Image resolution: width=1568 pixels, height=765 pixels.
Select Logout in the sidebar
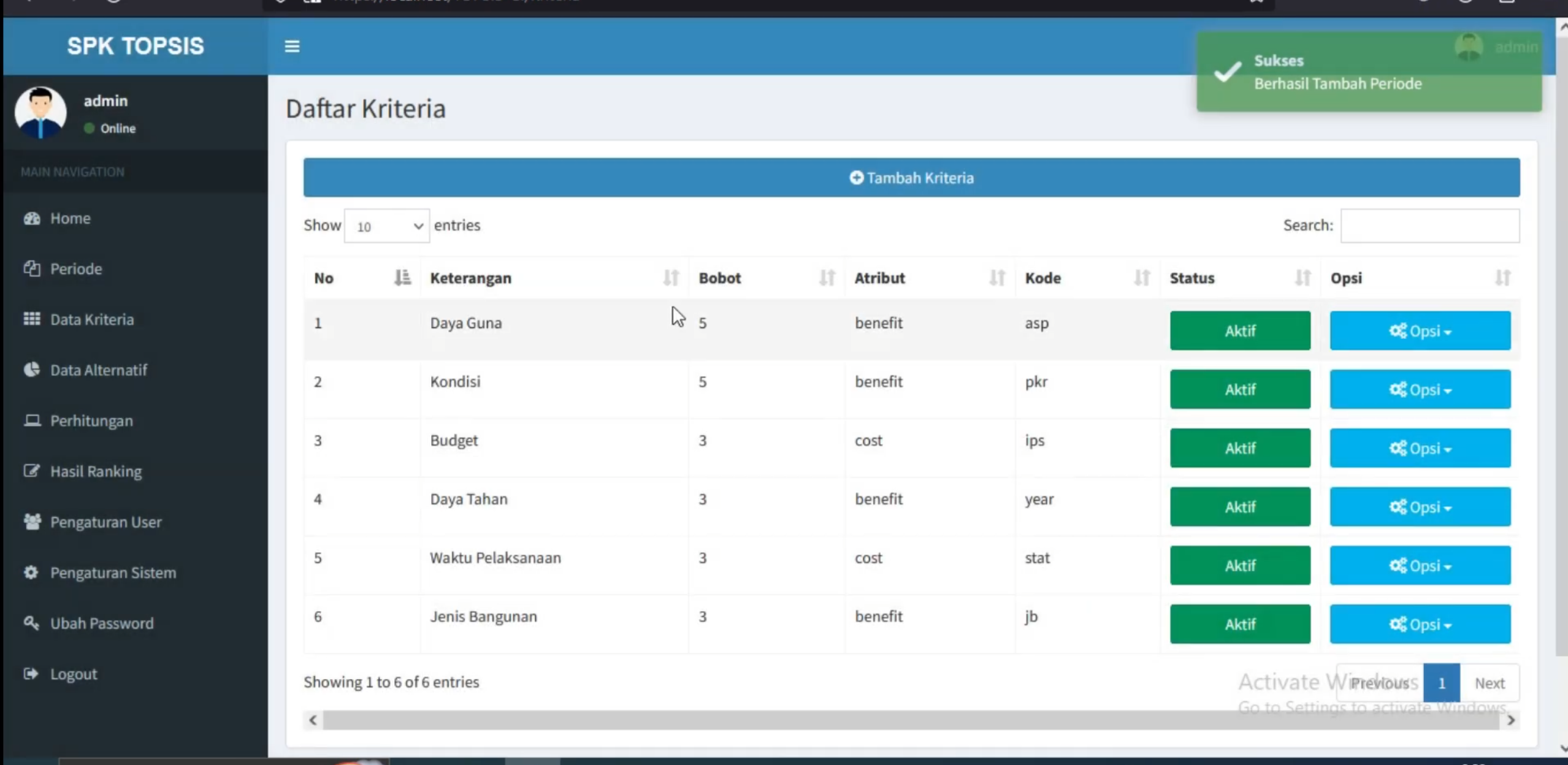[135, 674]
